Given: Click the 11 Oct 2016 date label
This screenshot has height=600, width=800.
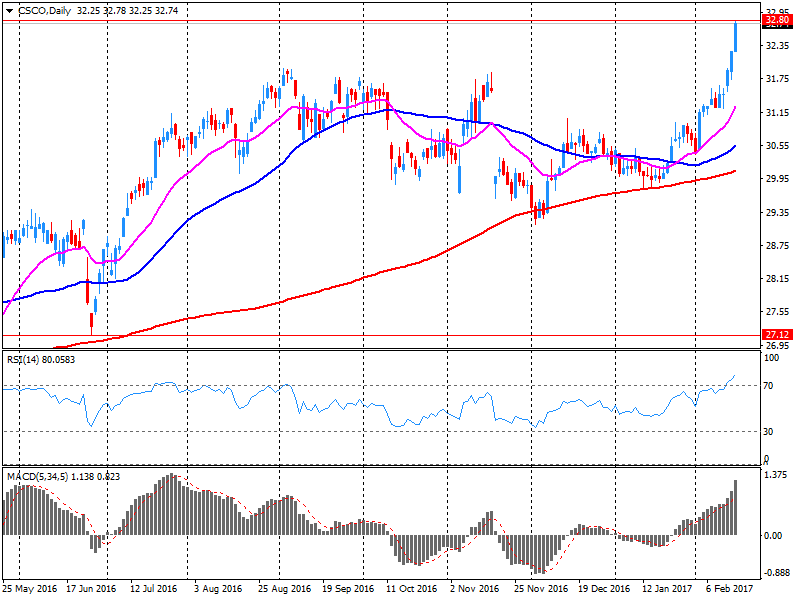Looking at the screenshot, I should [412, 588].
